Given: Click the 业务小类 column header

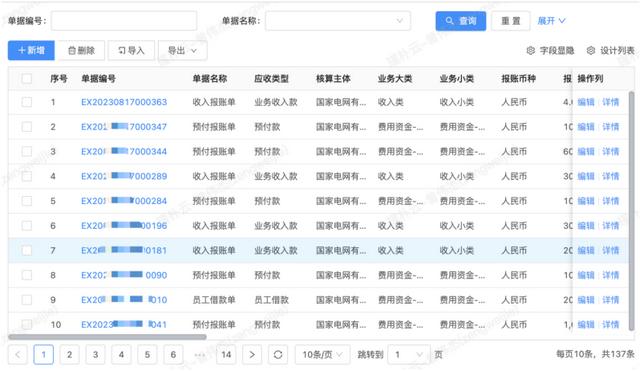Looking at the screenshot, I should pyautogui.click(x=457, y=78).
